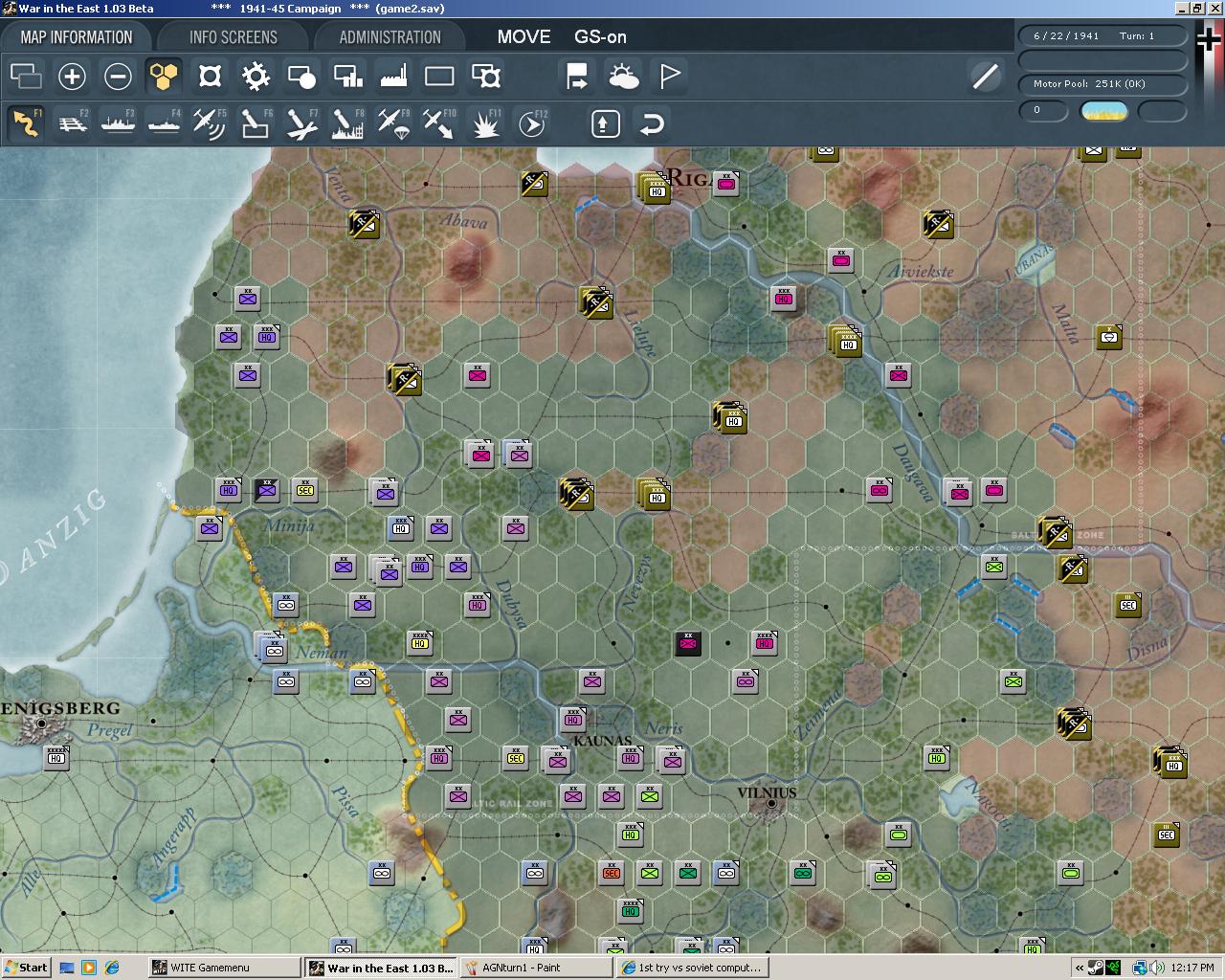Click the gear-shaped map info icon
Viewport: 1225px width, 980px height.
pyautogui.click(x=256, y=76)
